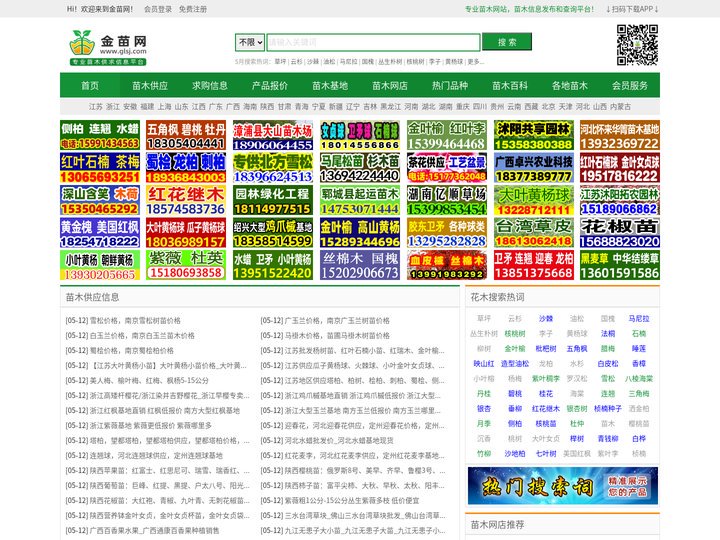Open the 紫薇 杜英 ad banner
720x540 pixels.
coord(186,265)
